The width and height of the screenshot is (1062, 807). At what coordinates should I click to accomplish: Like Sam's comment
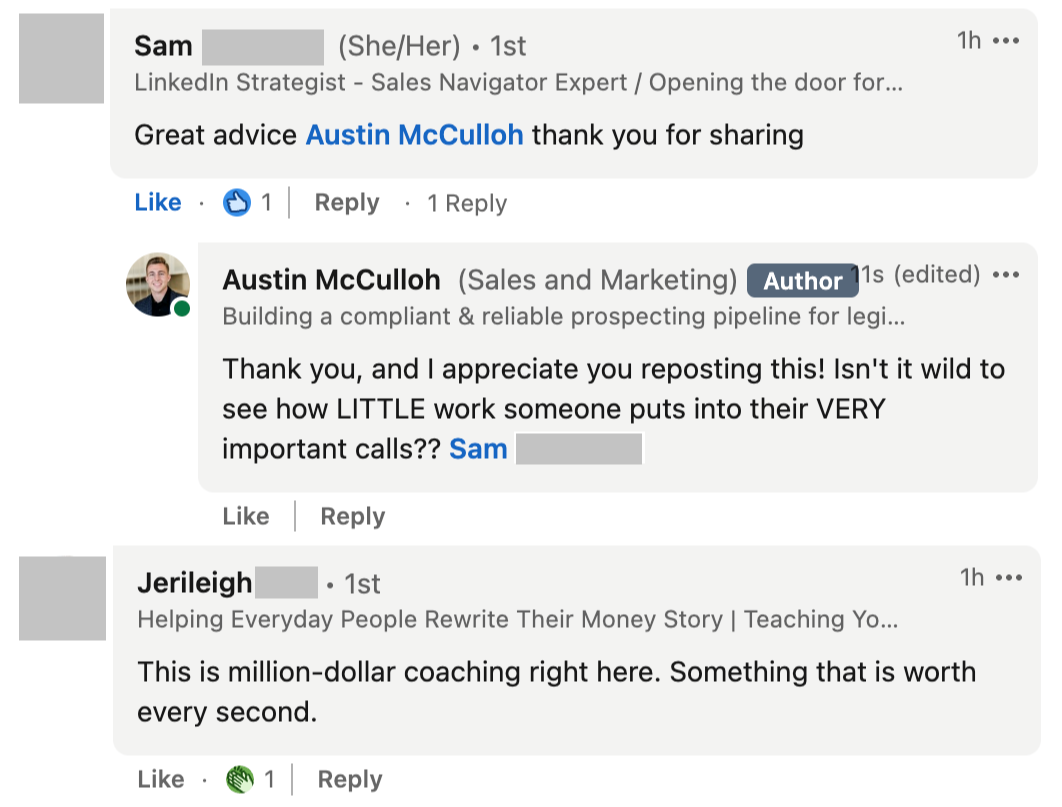(x=158, y=202)
